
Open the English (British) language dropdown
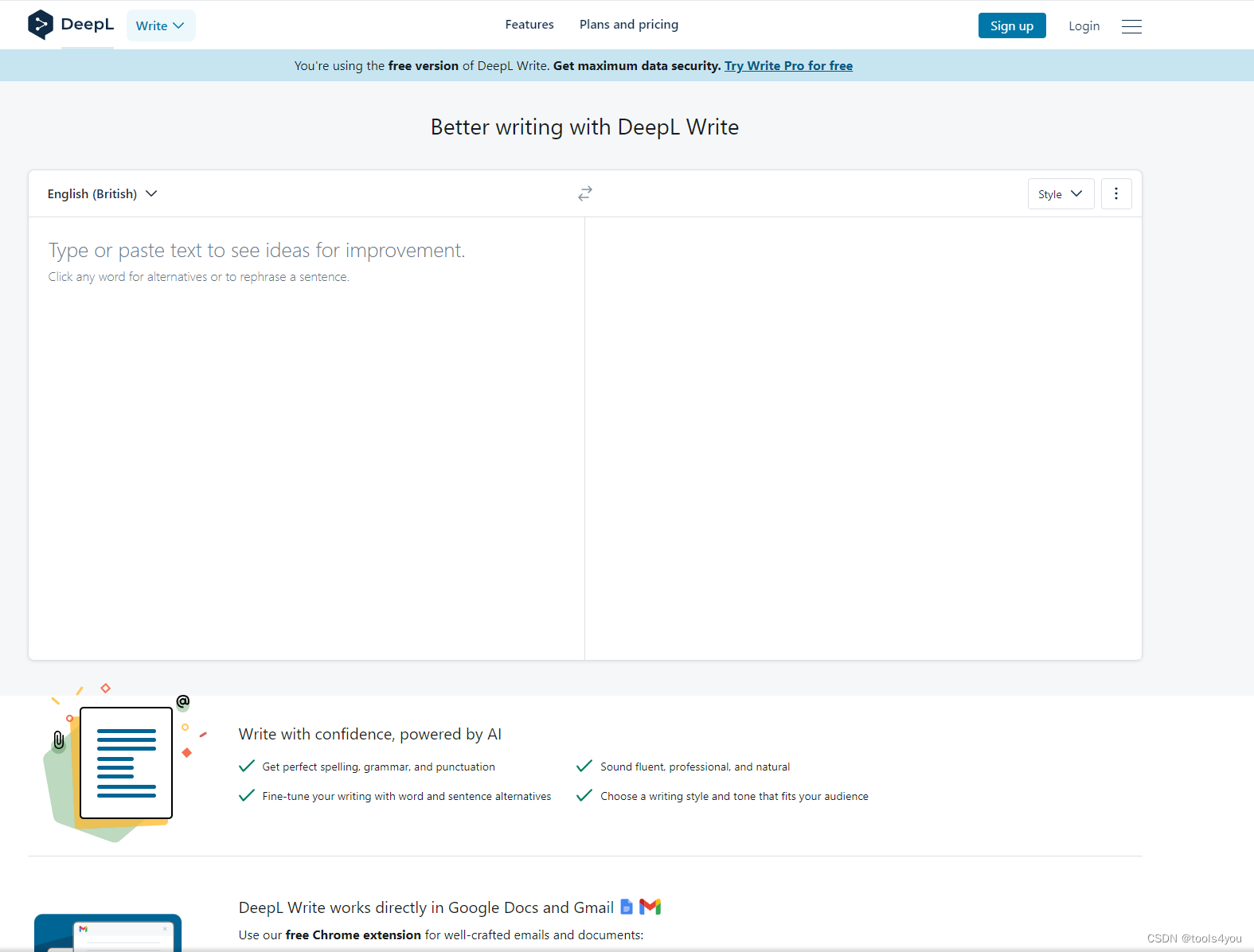tap(102, 193)
